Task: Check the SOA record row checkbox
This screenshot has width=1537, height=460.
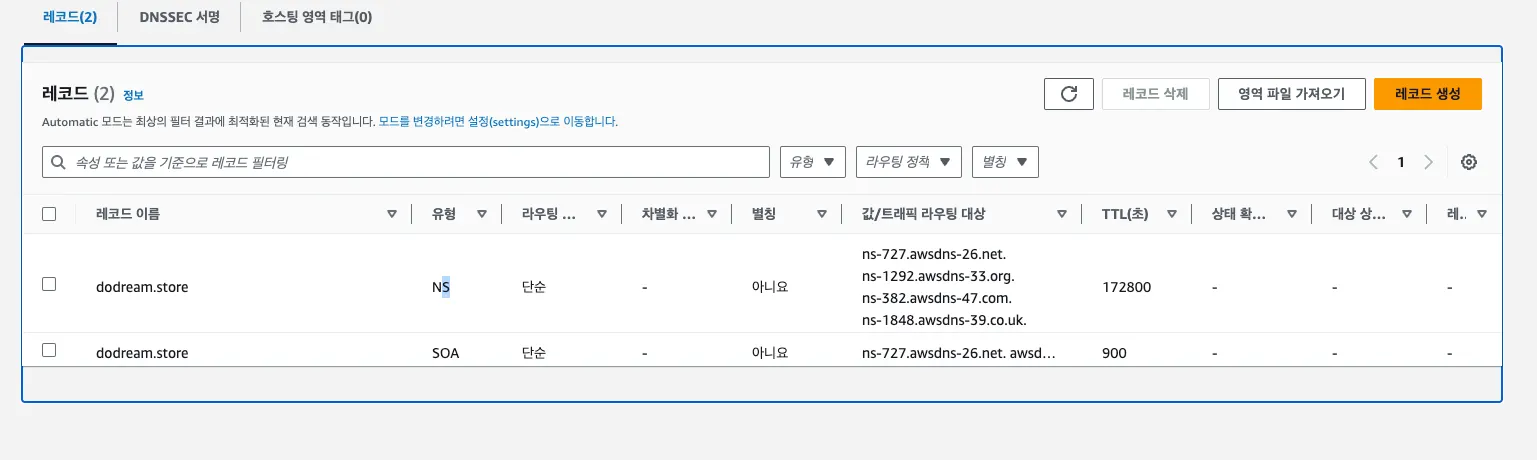Action: (49, 350)
